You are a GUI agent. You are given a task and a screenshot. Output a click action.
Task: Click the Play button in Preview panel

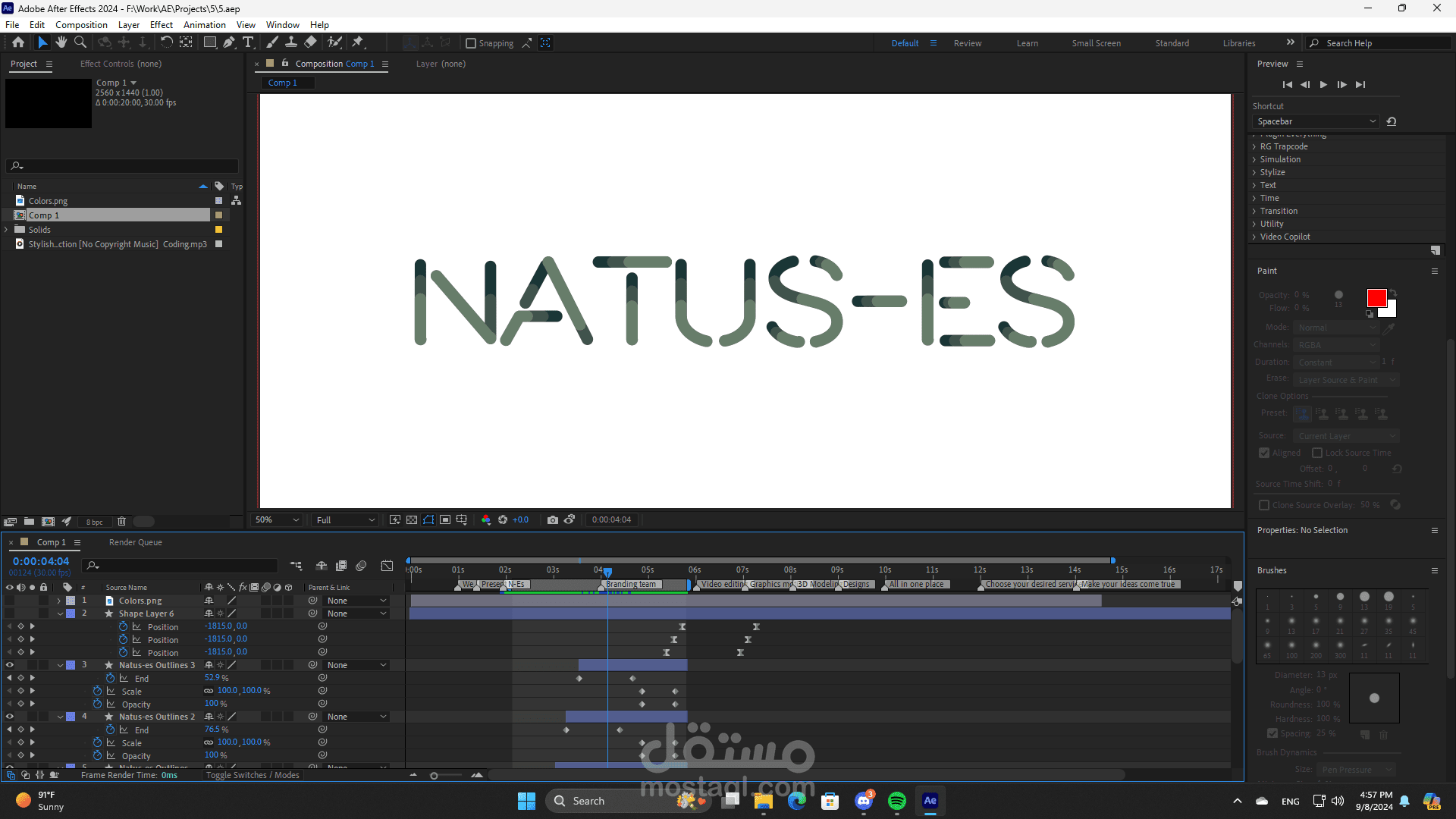[x=1323, y=85]
